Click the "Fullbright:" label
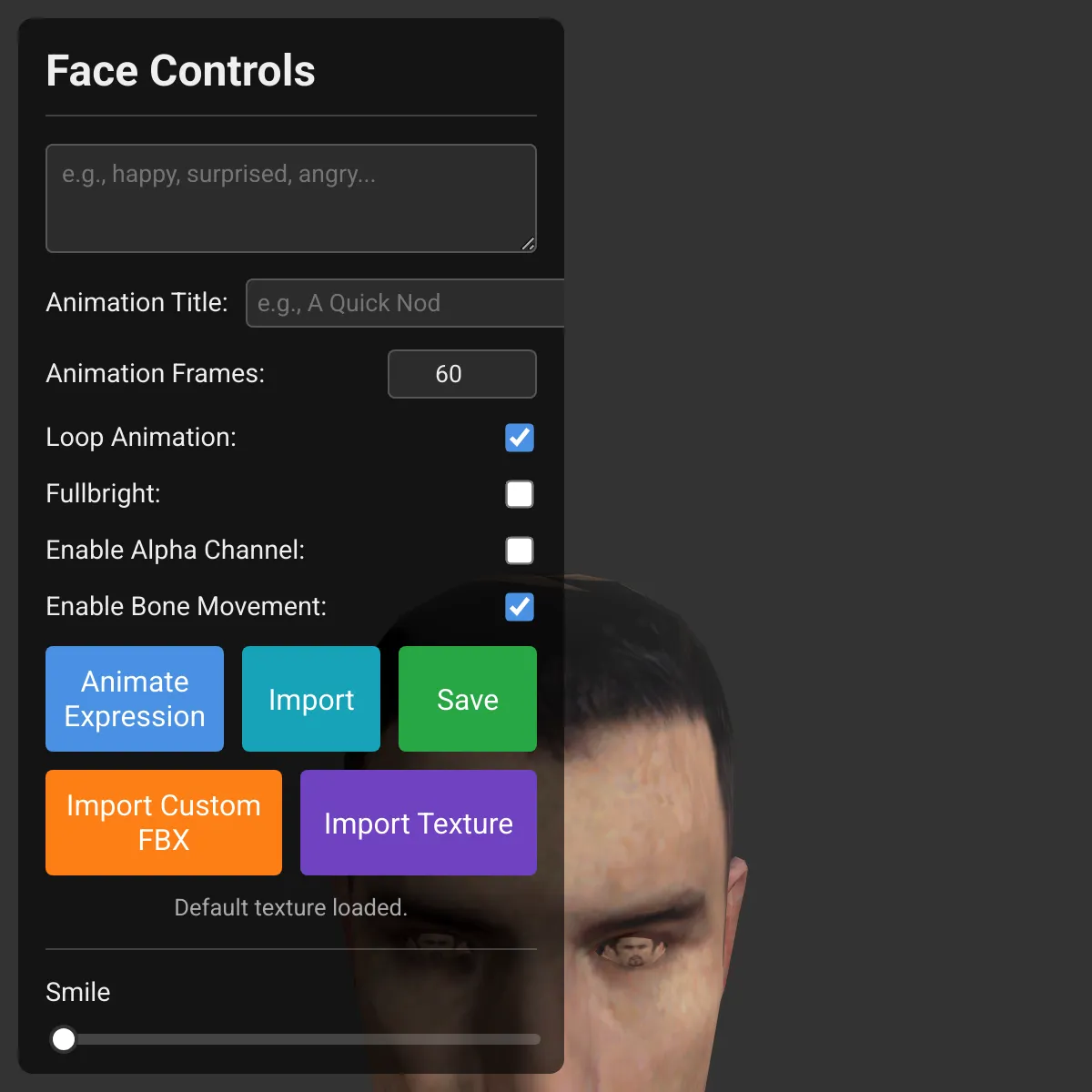The image size is (1092, 1092). click(x=103, y=493)
